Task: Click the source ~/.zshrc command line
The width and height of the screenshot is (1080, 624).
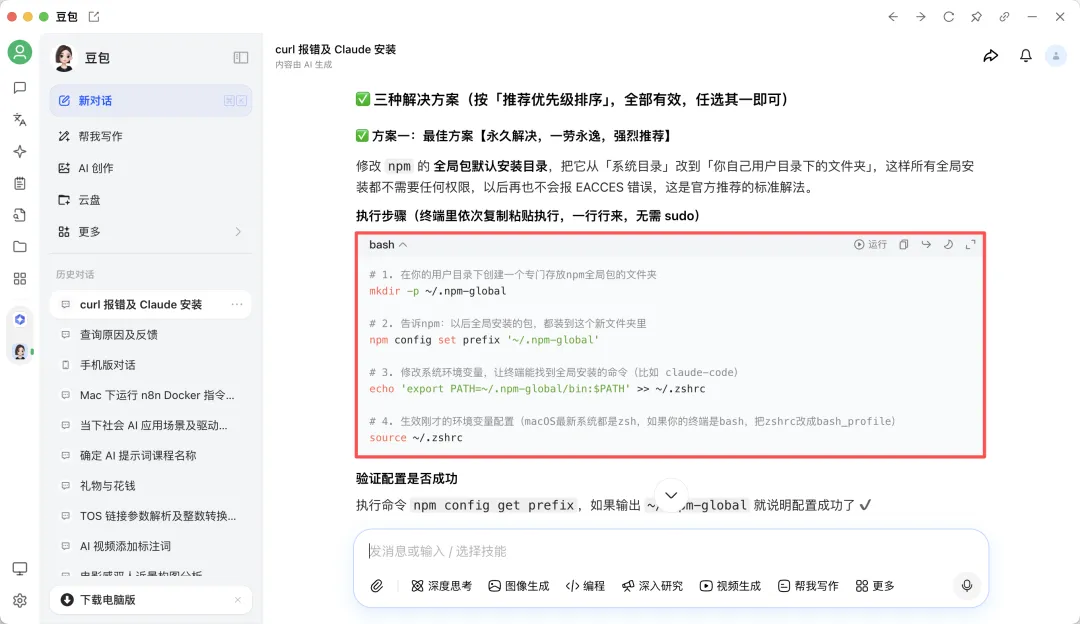Action: (x=415, y=437)
